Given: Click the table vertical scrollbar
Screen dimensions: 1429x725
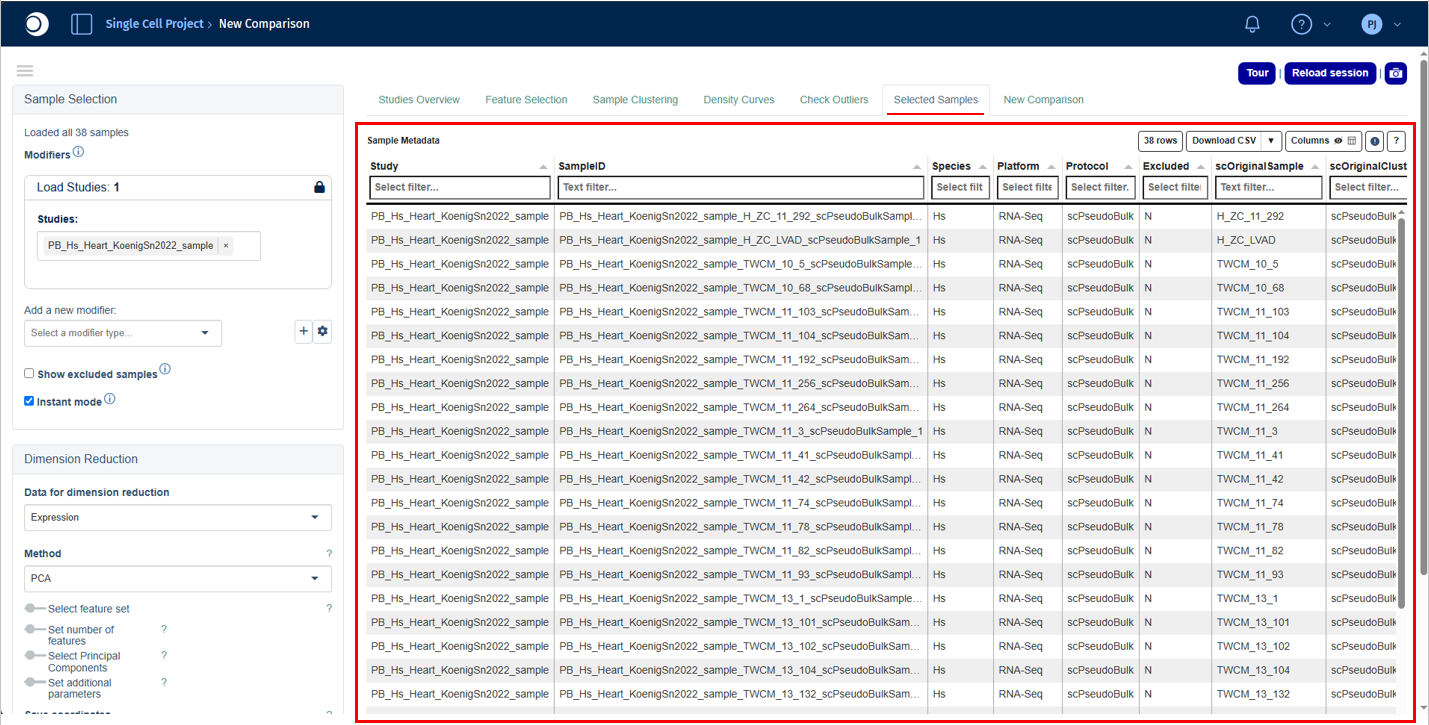Looking at the screenshot, I should (1402, 412).
